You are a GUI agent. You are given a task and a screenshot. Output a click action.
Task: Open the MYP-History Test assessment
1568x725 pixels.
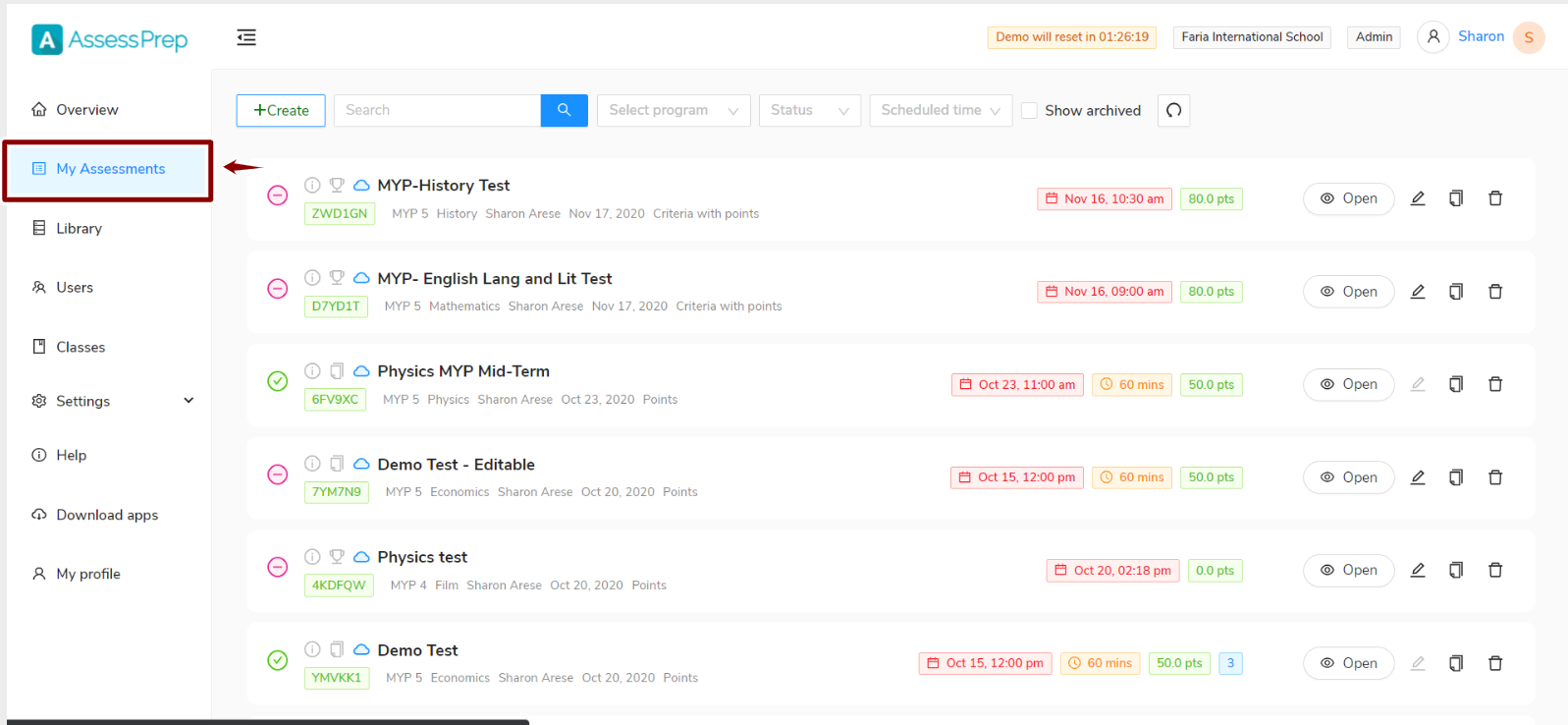1348,198
